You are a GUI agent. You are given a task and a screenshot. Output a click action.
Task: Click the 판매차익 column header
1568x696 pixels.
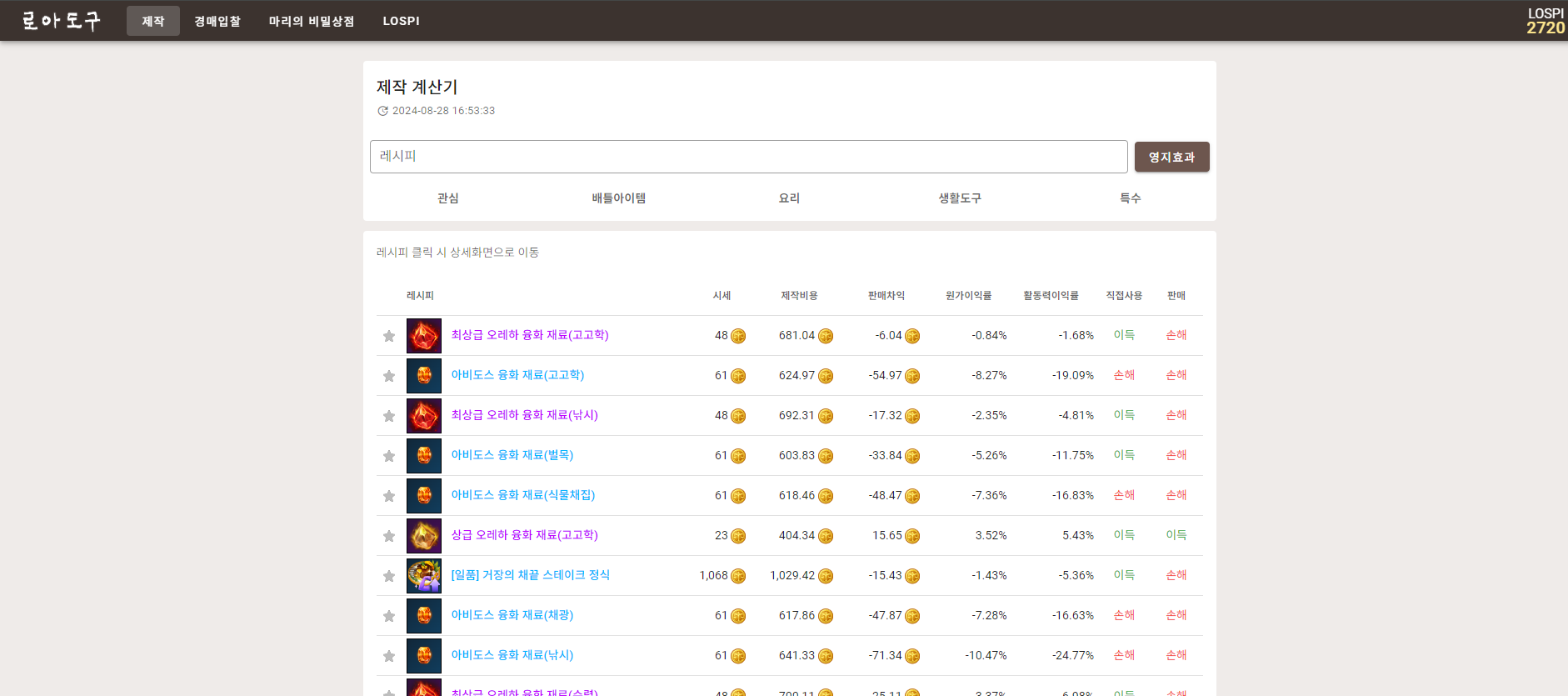(x=886, y=296)
